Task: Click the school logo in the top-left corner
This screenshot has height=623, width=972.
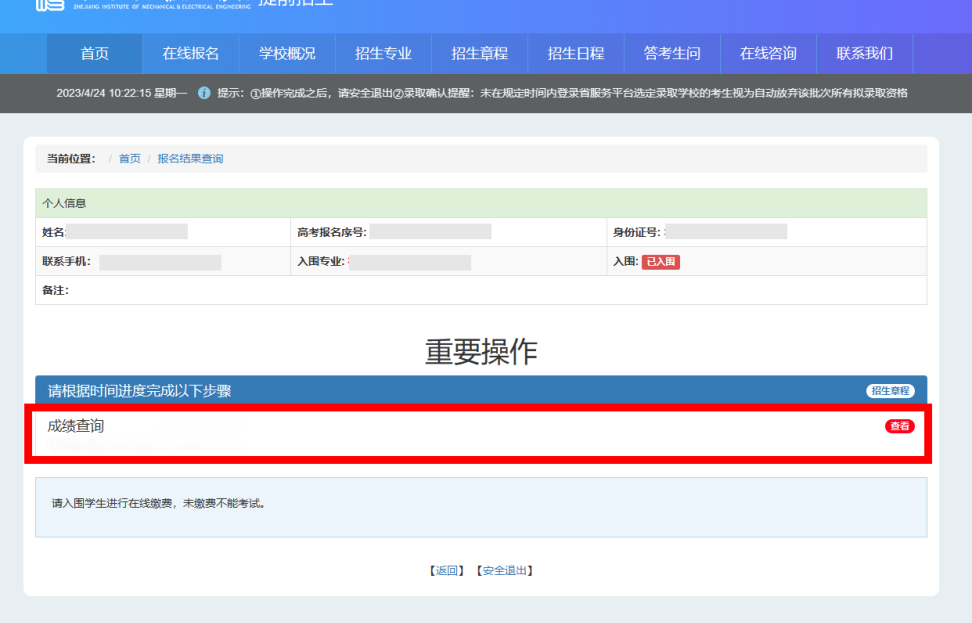Action: (49, 5)
